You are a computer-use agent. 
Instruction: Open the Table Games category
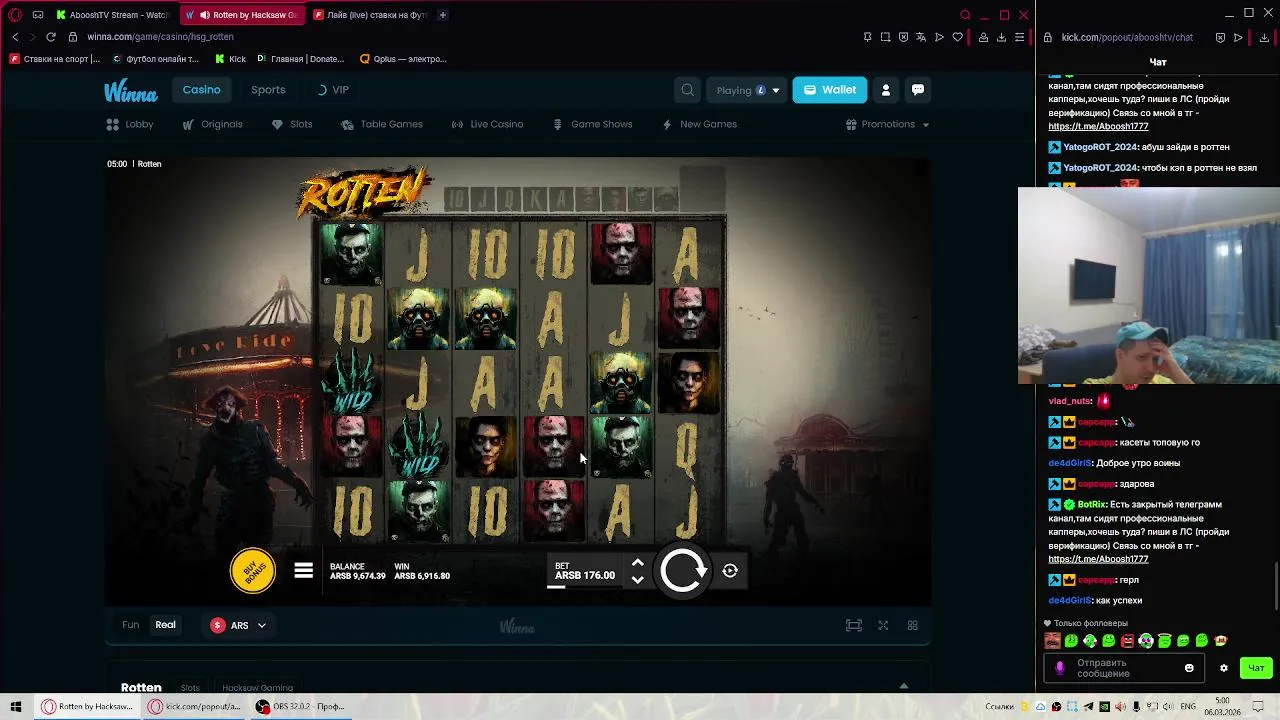382,124
